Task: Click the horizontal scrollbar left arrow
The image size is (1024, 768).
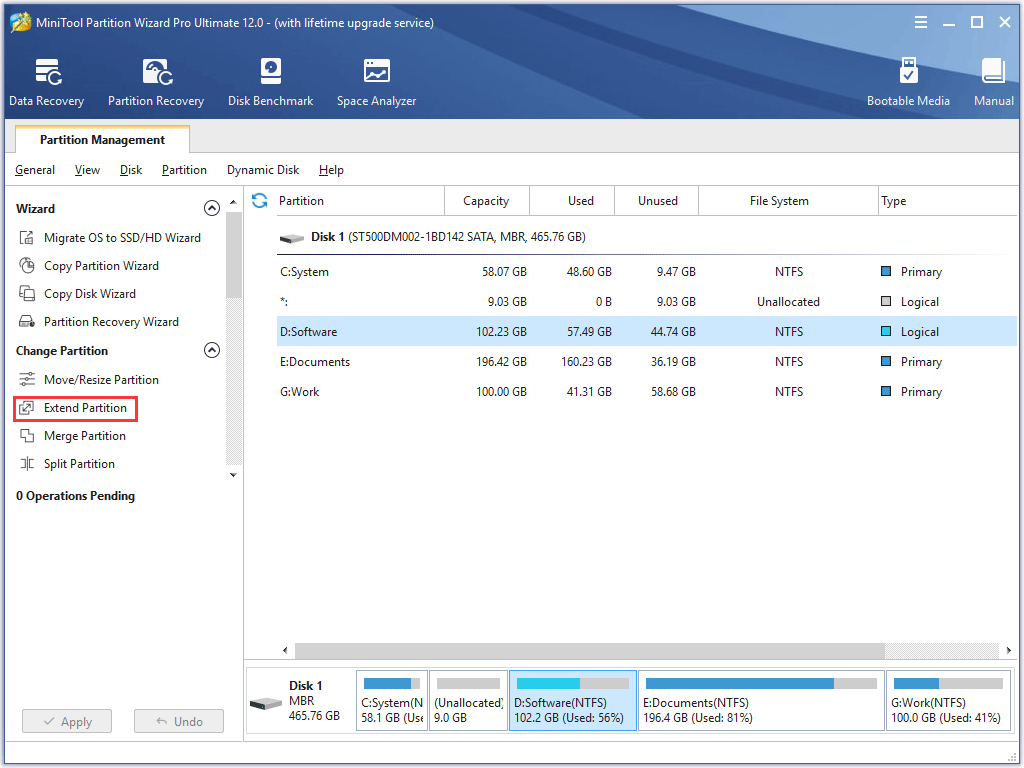Action: click(285, 650)
